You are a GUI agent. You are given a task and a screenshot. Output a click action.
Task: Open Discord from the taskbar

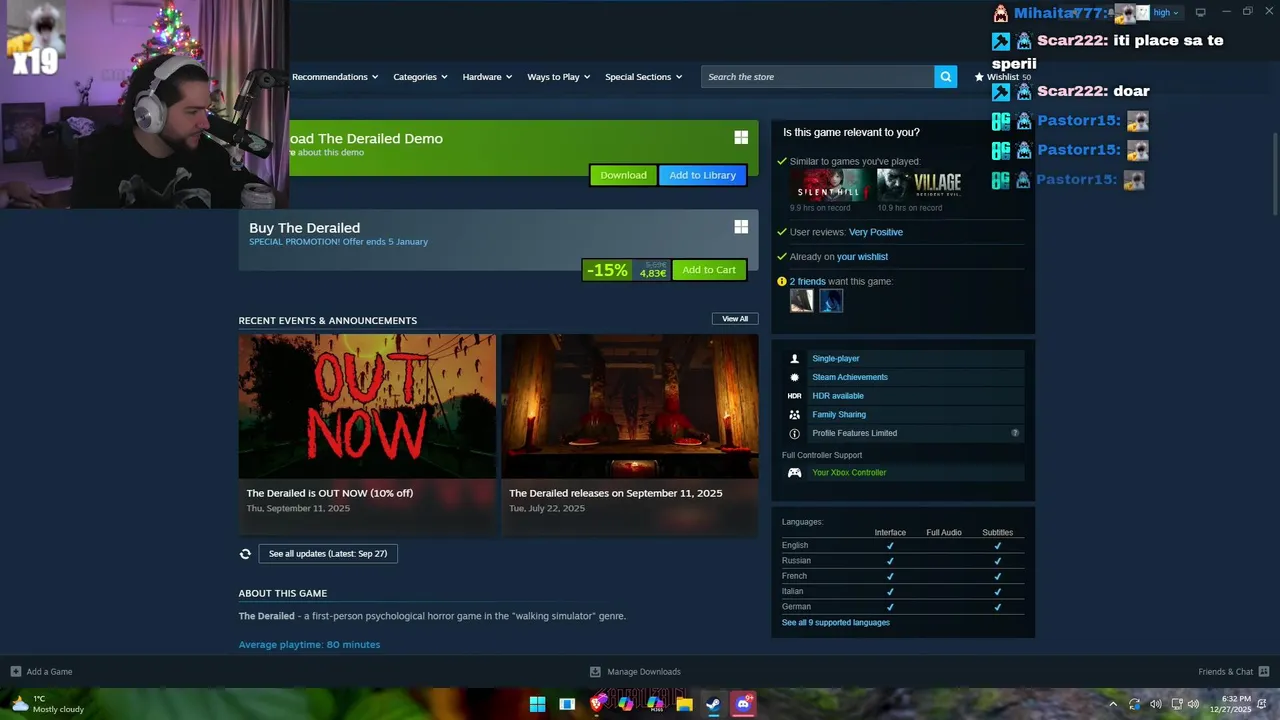point(743,704)
